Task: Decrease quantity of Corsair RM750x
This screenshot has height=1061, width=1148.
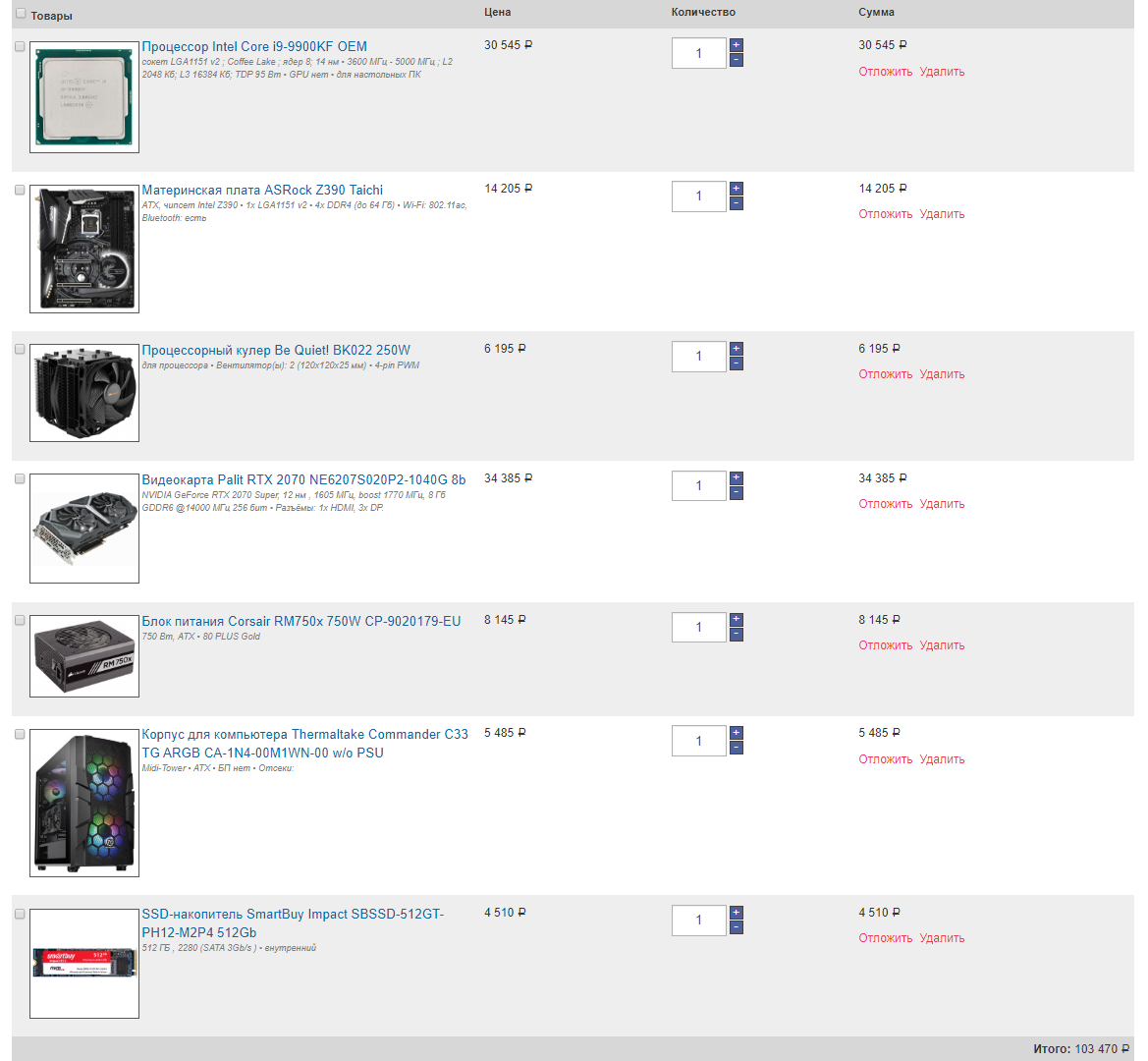Action: coord(737,635)
